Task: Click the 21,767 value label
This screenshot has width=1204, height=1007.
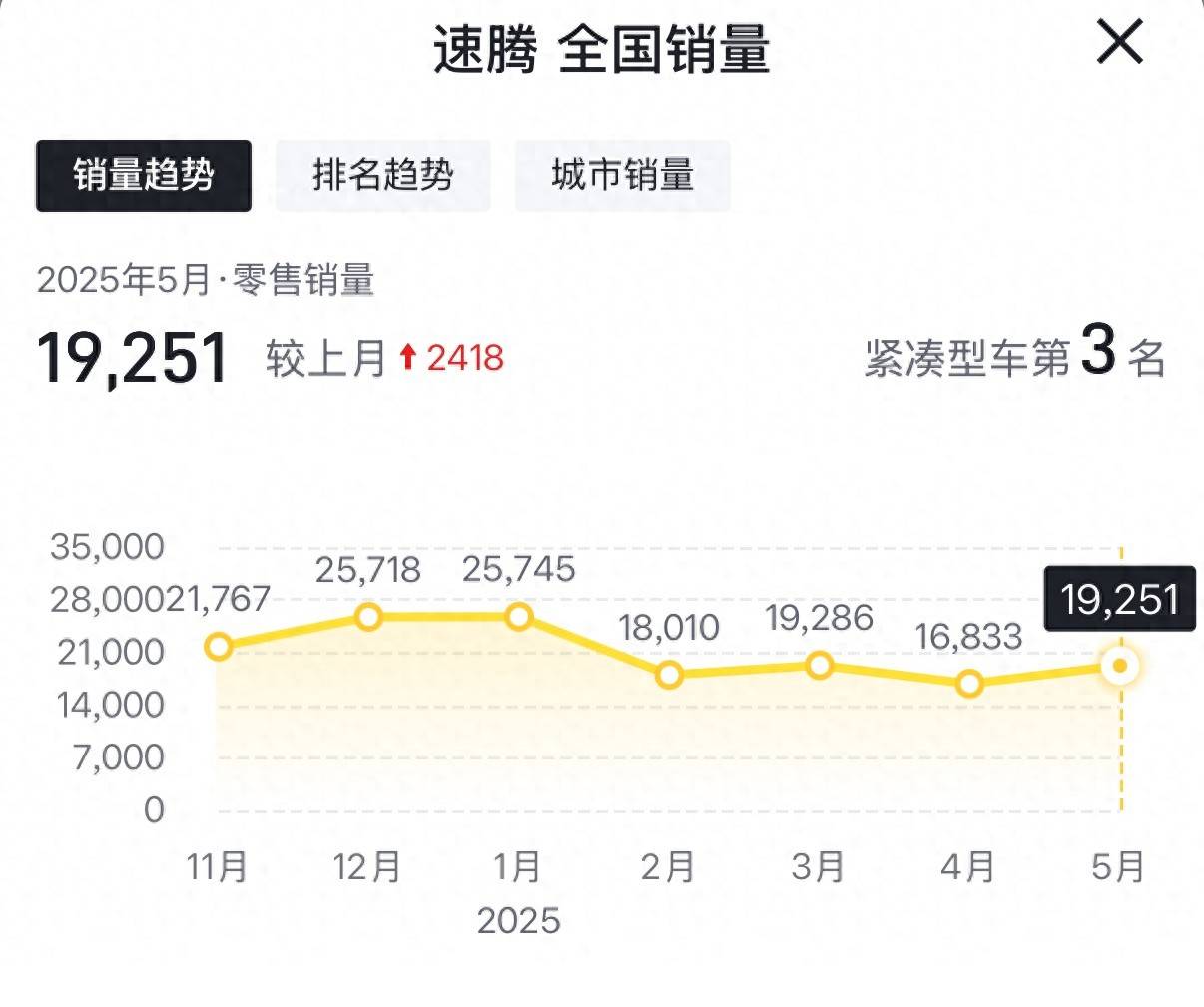Action: pyautogui.click(x=218, y=599)
